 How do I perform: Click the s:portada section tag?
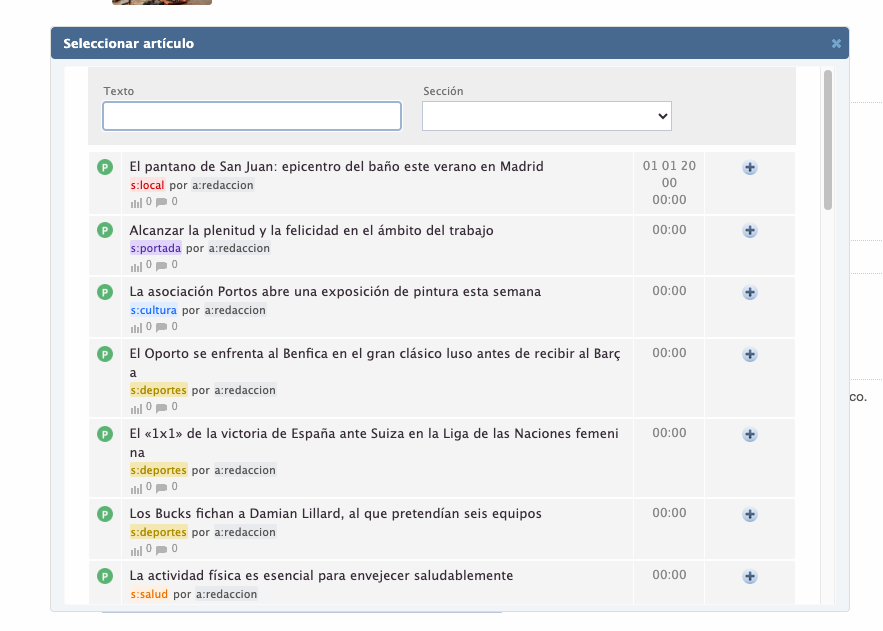click(x=155, y=248)
